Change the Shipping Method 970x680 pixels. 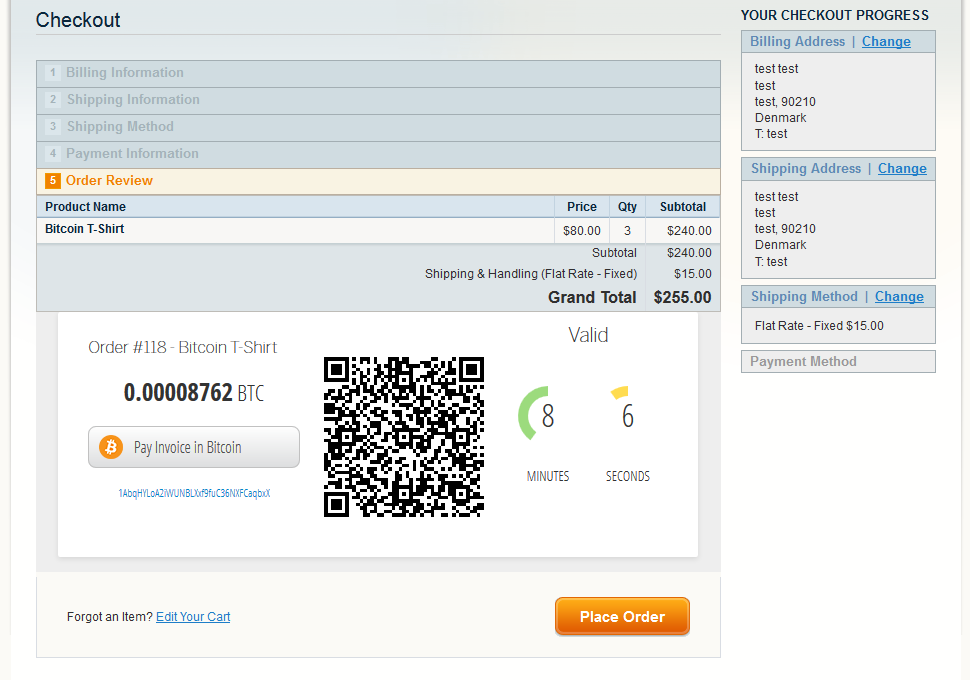click(x=899, y=297)
